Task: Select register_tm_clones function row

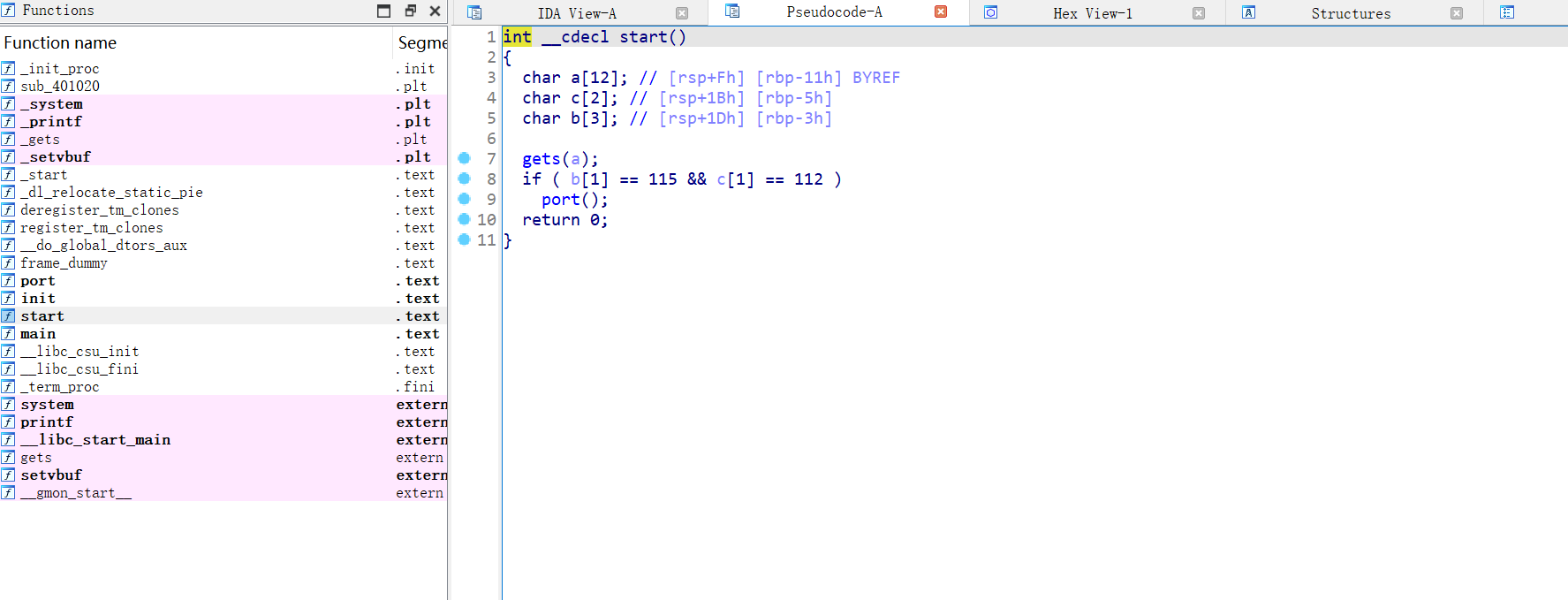Action: click(x=223, y=227)
